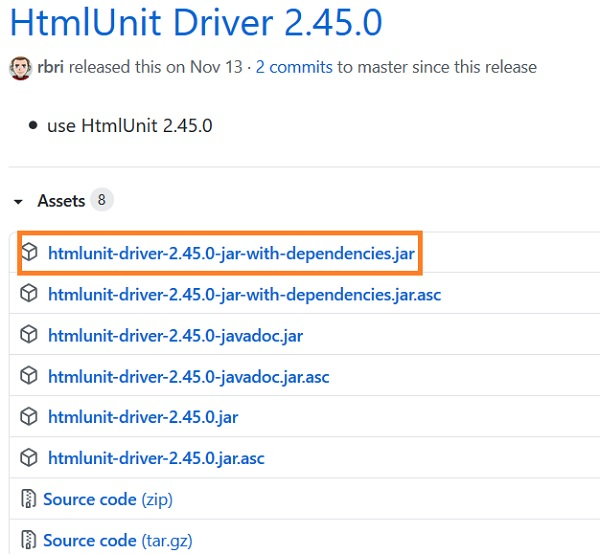600x554 pixels.
Task: Collapse the Assets section arrow
Action: (x=18, y=201)
